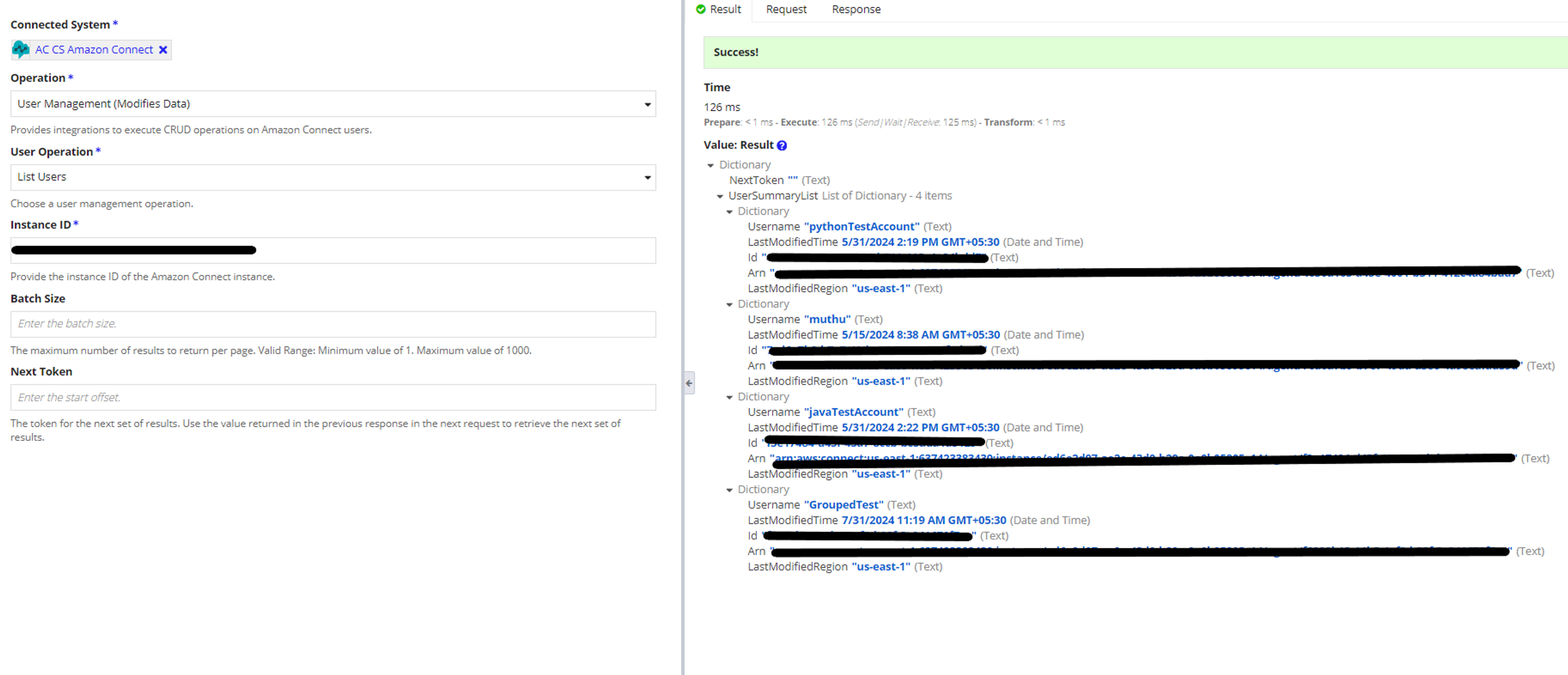Select the "pythonTestAccount" username value
The width and height of the screenshot is (1568, 675).
point(861,226)
